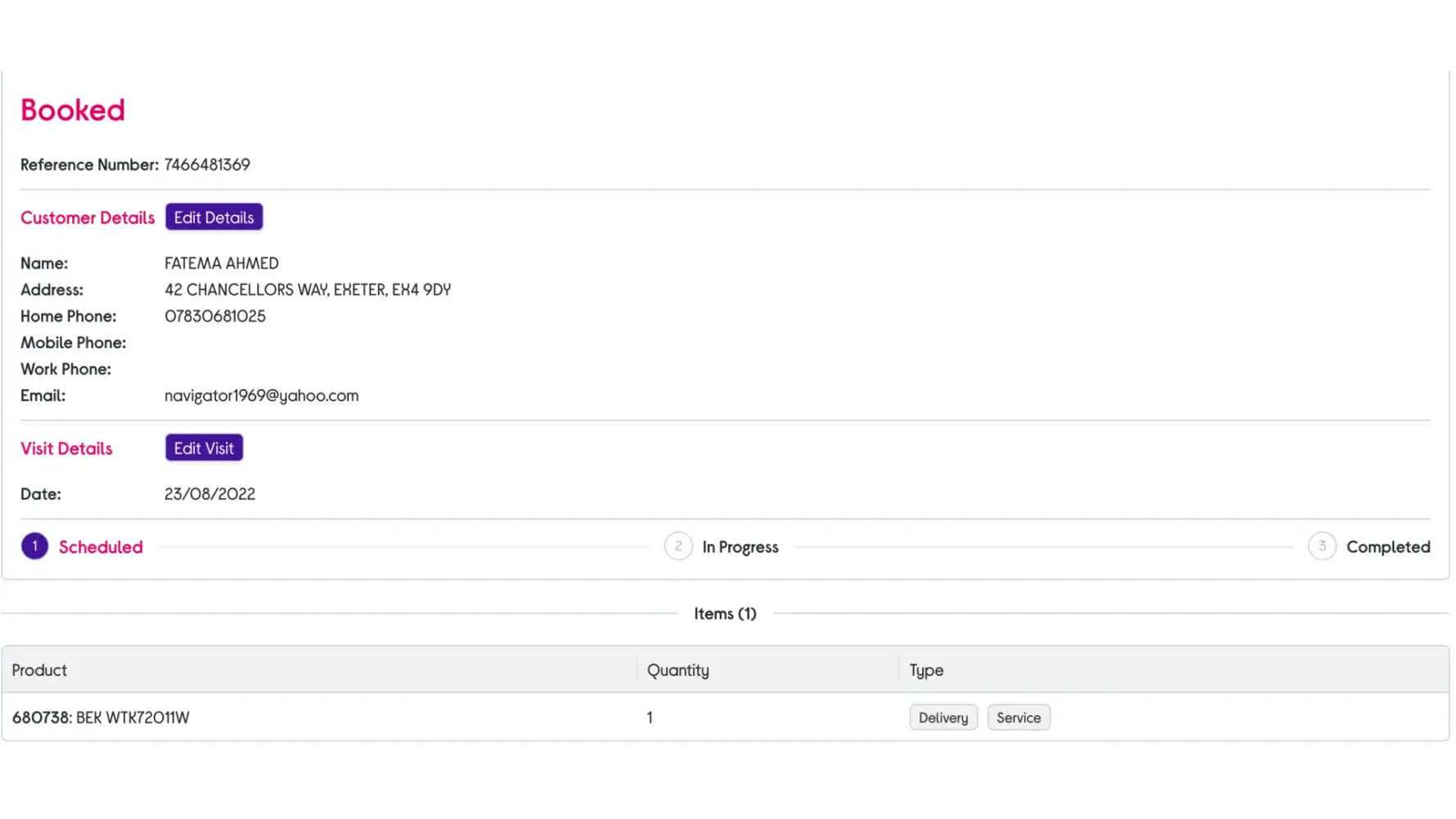Open product 680738 BEK WTK72011W
1456x819 pixels.
101,717
